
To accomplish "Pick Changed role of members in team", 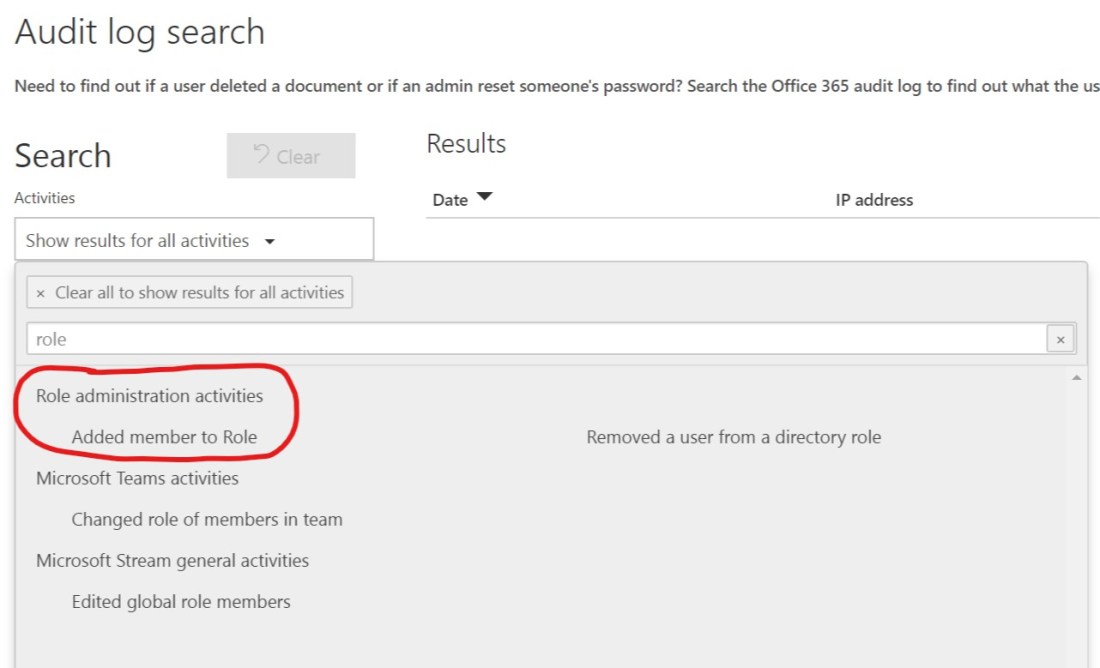I will point(207,520).
